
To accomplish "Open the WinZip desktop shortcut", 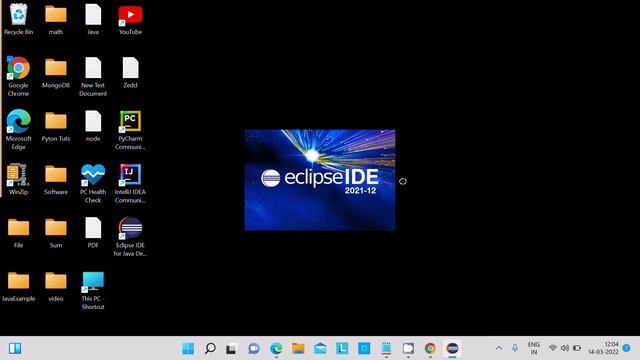I will (x=18, y=180).
